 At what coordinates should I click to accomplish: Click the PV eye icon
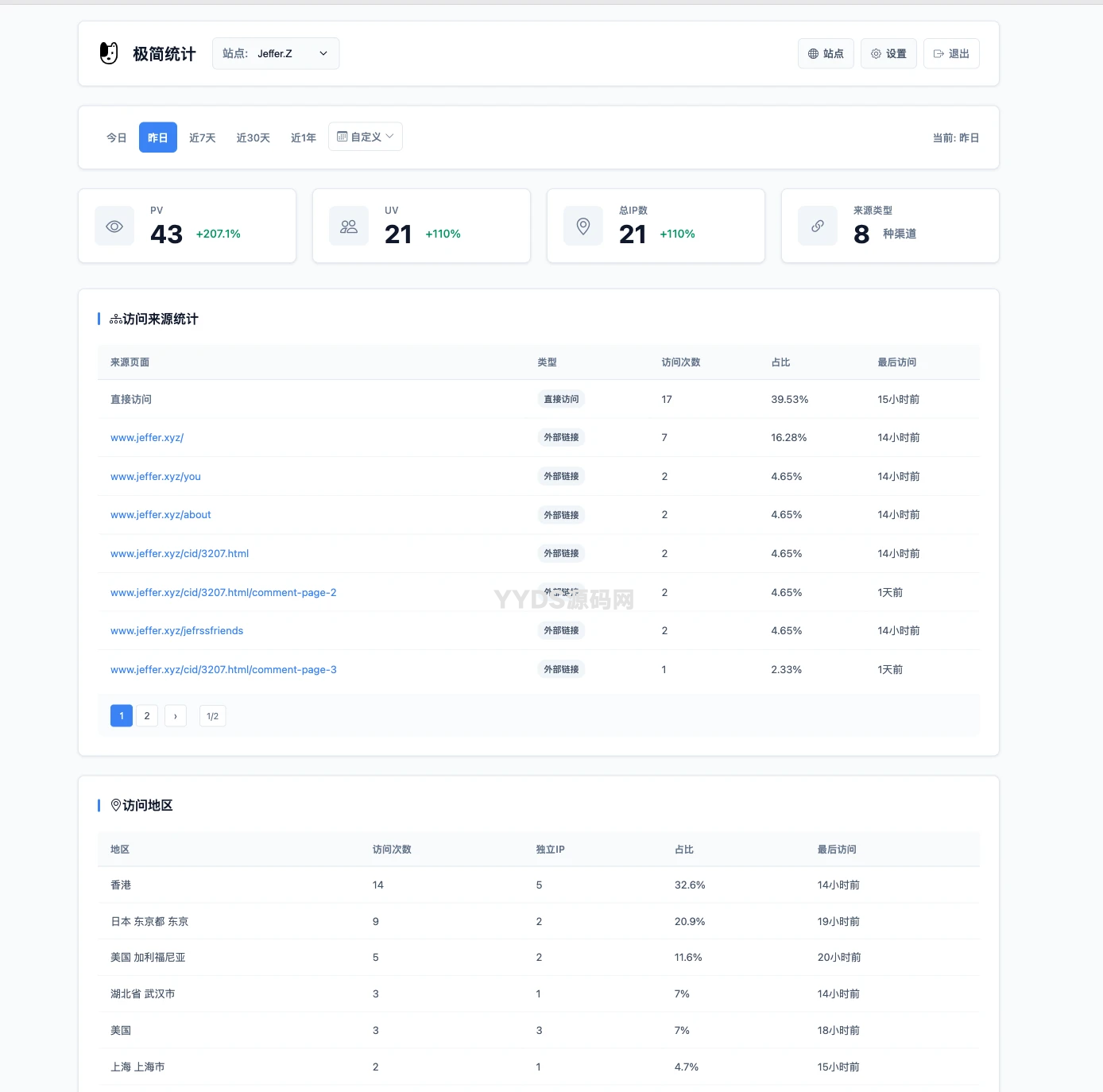coord(114,227)
